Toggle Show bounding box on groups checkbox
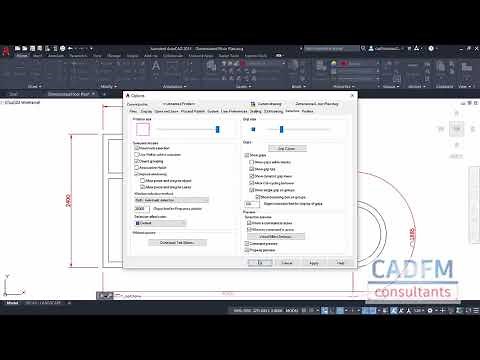 coord(257,197)
